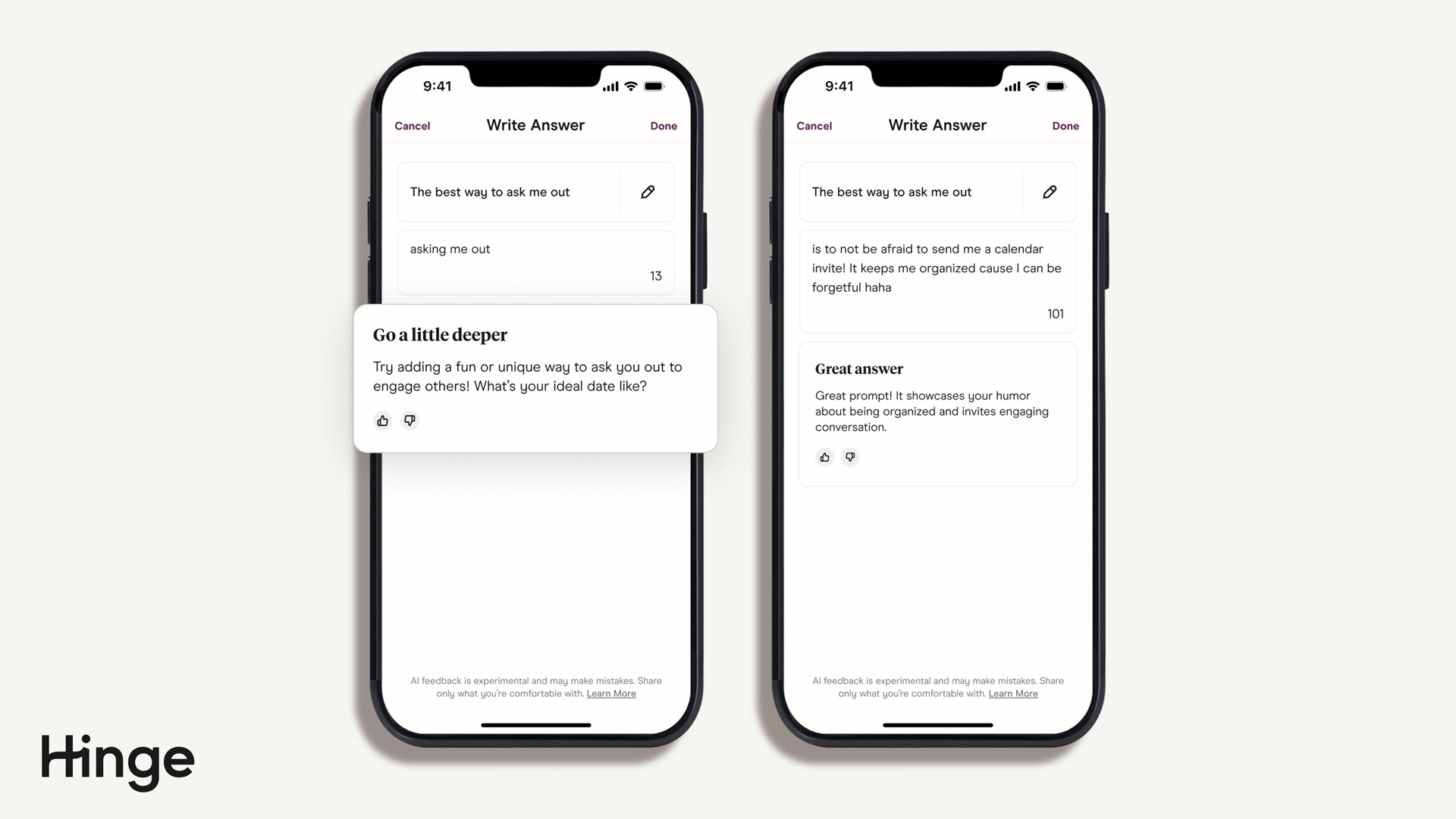Click Done on the left phone
This screenshot has height=819, width=1456.
pos(663,125)
